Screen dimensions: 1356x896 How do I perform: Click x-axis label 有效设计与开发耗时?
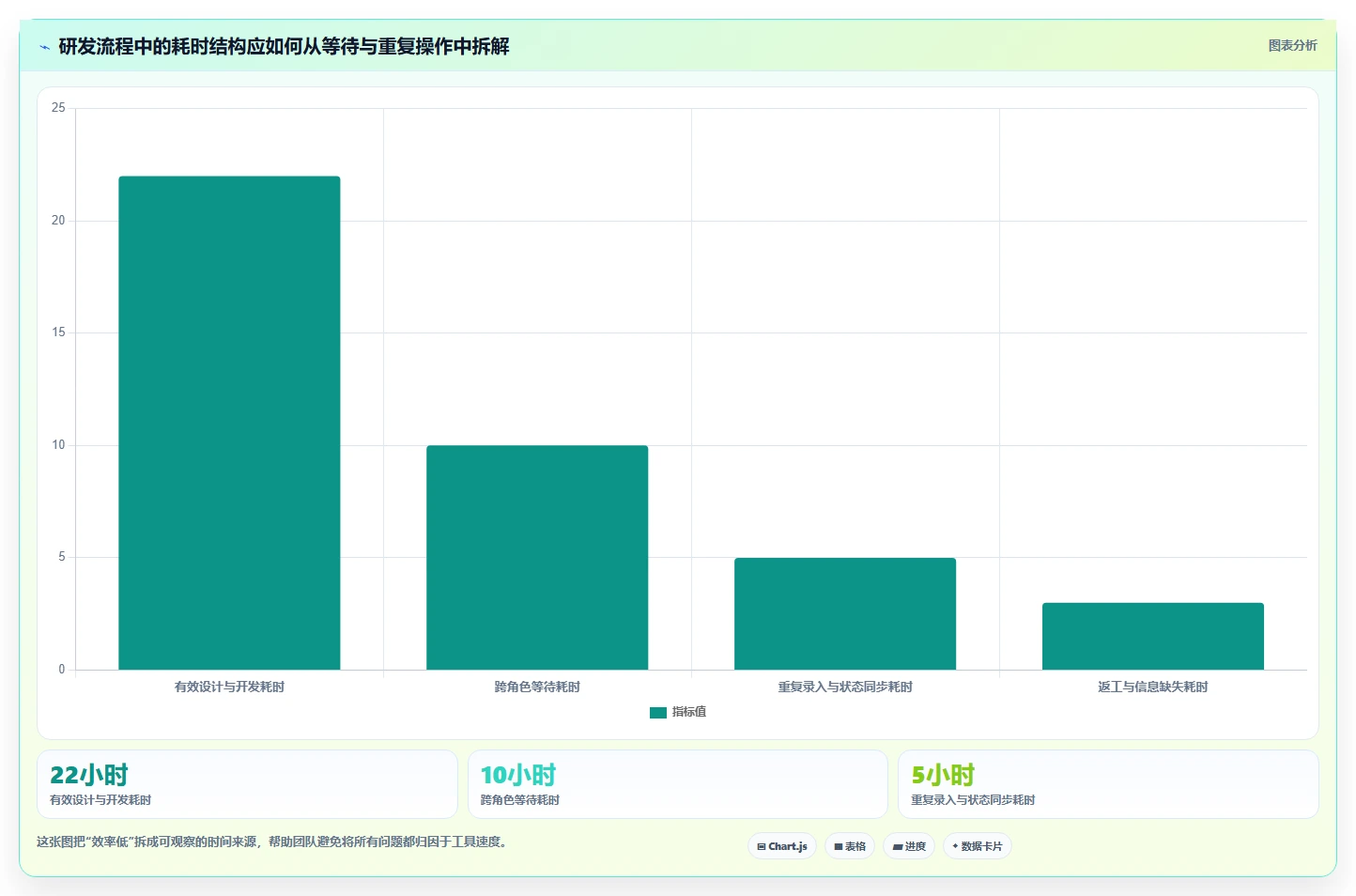[x=229, y=687]
